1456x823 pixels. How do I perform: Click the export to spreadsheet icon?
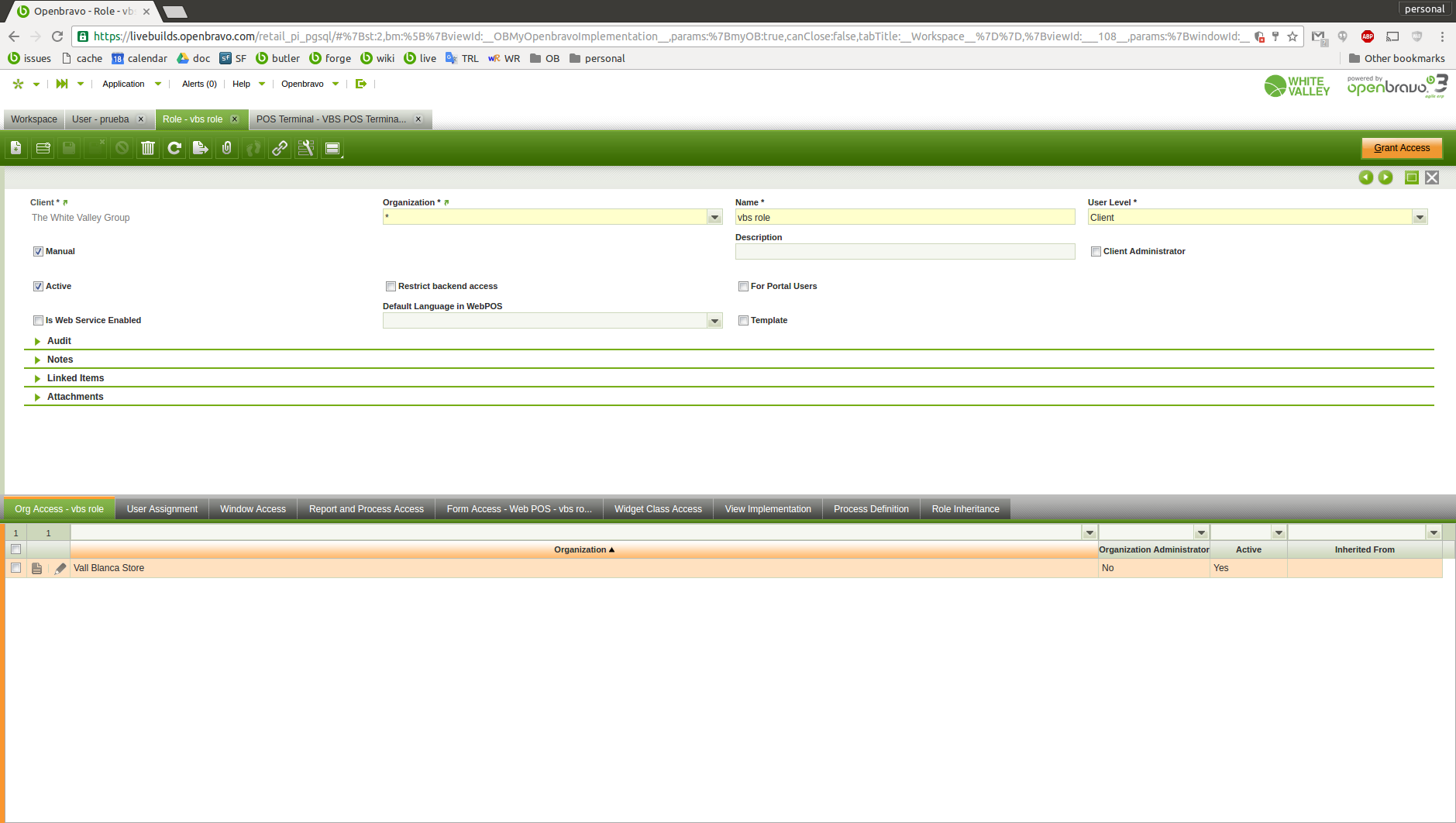[x=201, y=148]
